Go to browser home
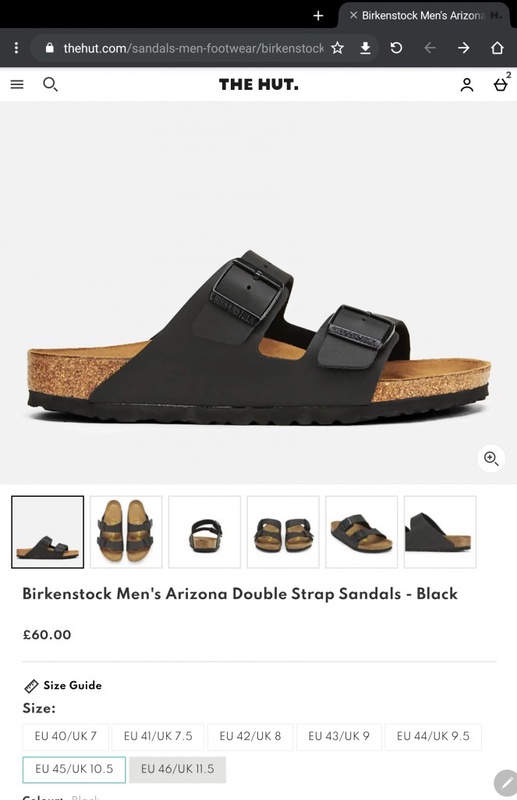Viewport: 517px width, 800px height. click(497, 48)
